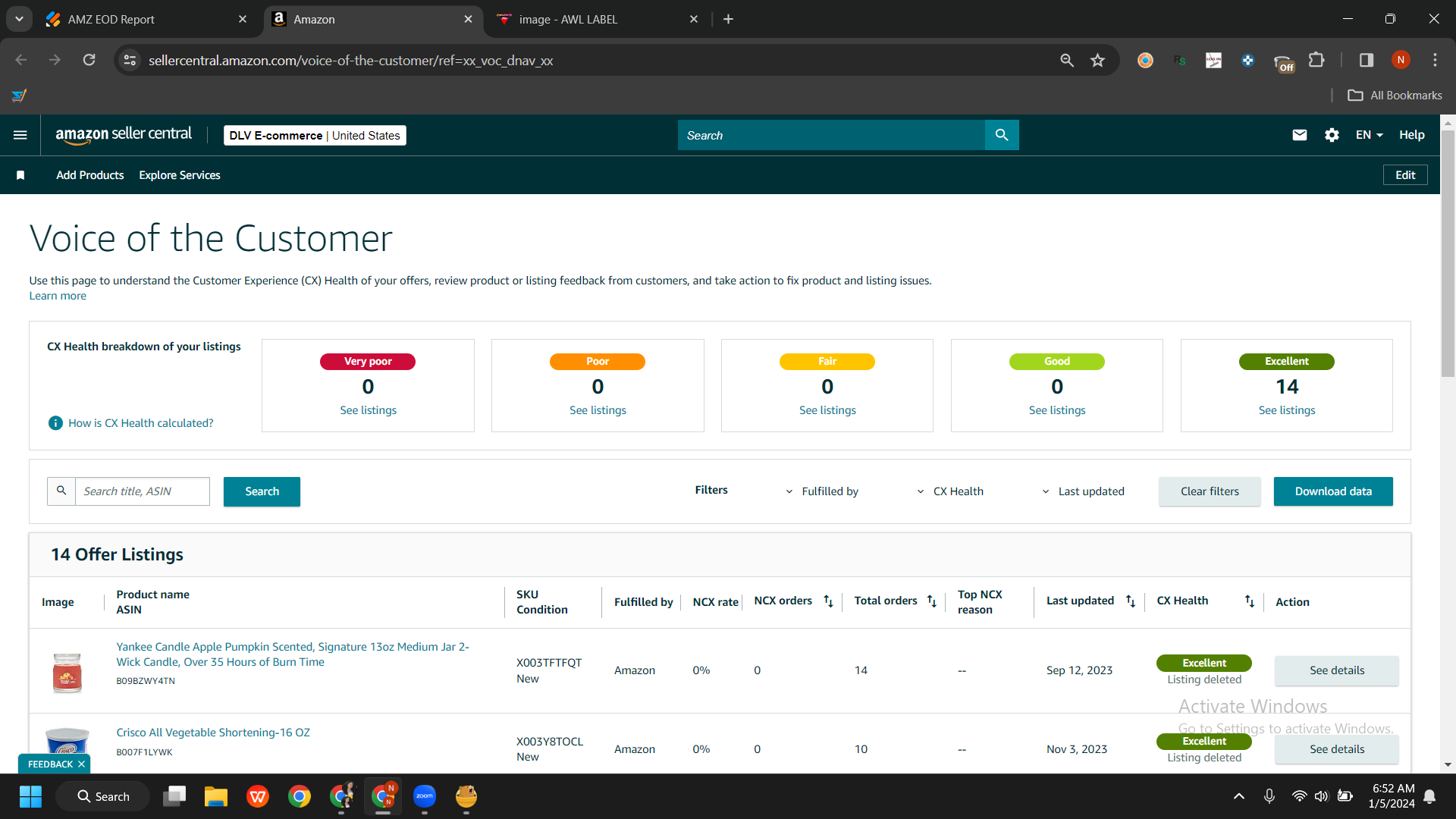The height and width of the screenshot is (819, 1456).
Task: Open Explore Services menu item
Action: 180,175
